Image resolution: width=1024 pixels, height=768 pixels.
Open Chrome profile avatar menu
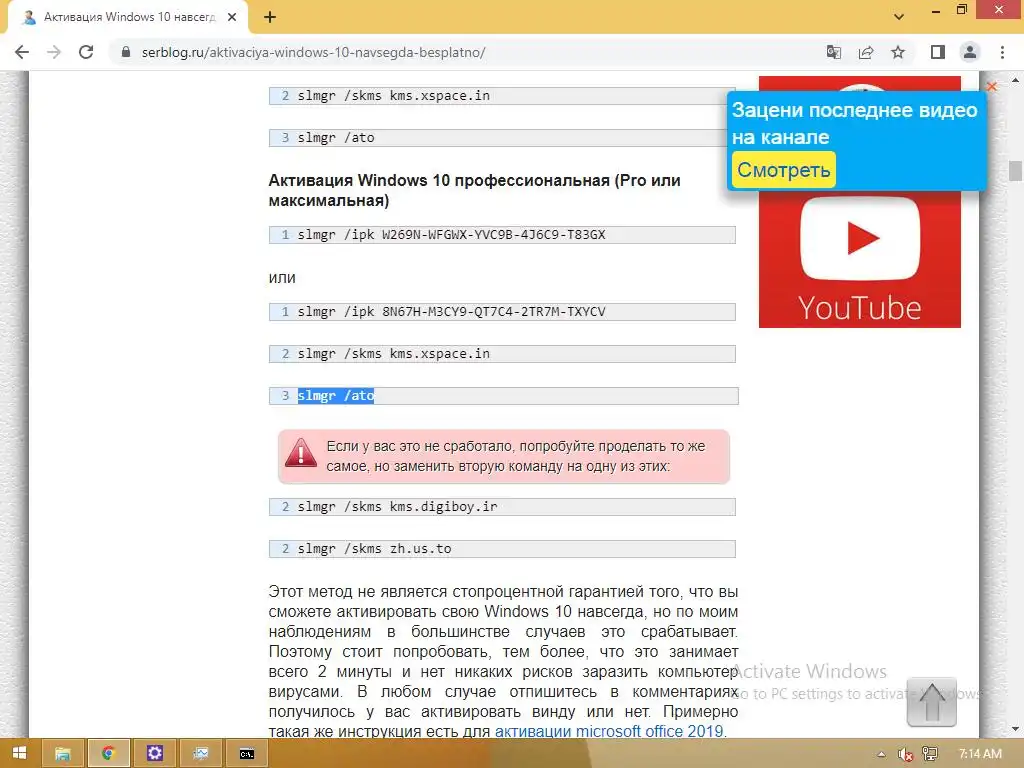(970, 52)
